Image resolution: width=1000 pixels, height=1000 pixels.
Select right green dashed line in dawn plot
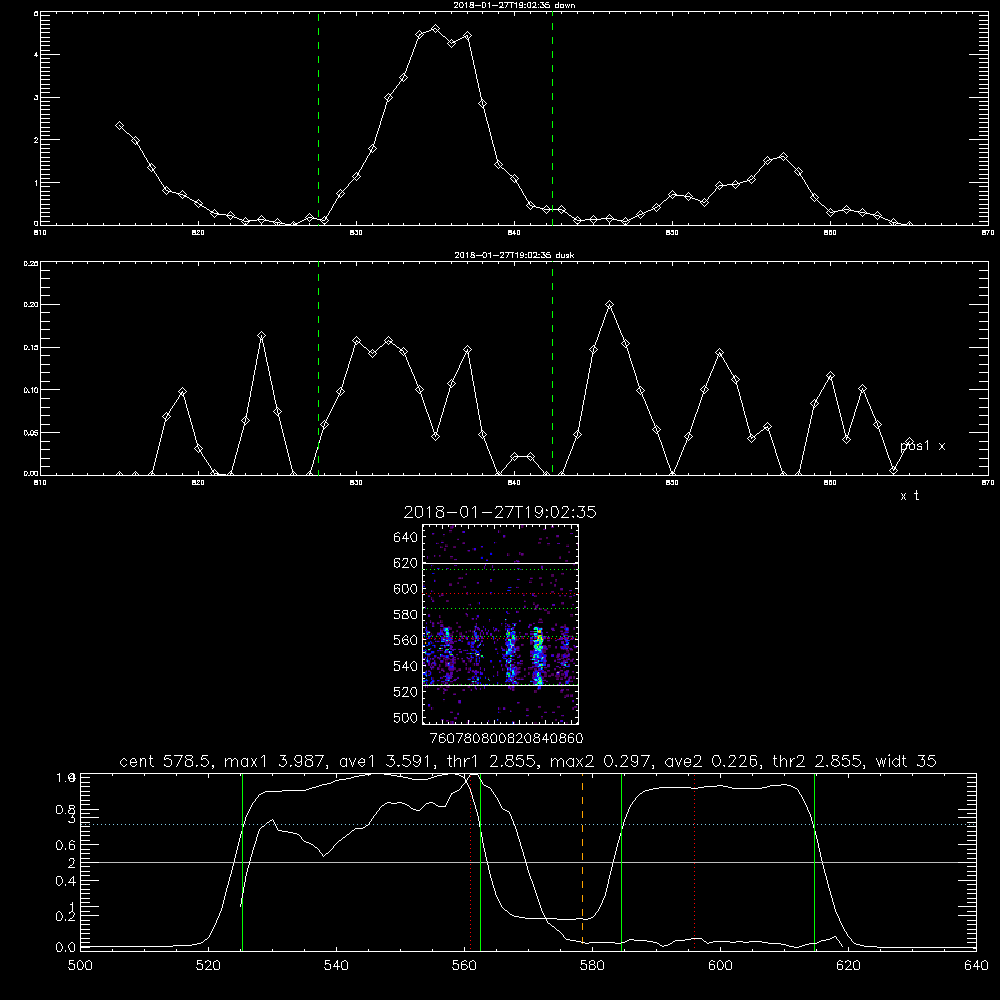[x=552, y=118]
